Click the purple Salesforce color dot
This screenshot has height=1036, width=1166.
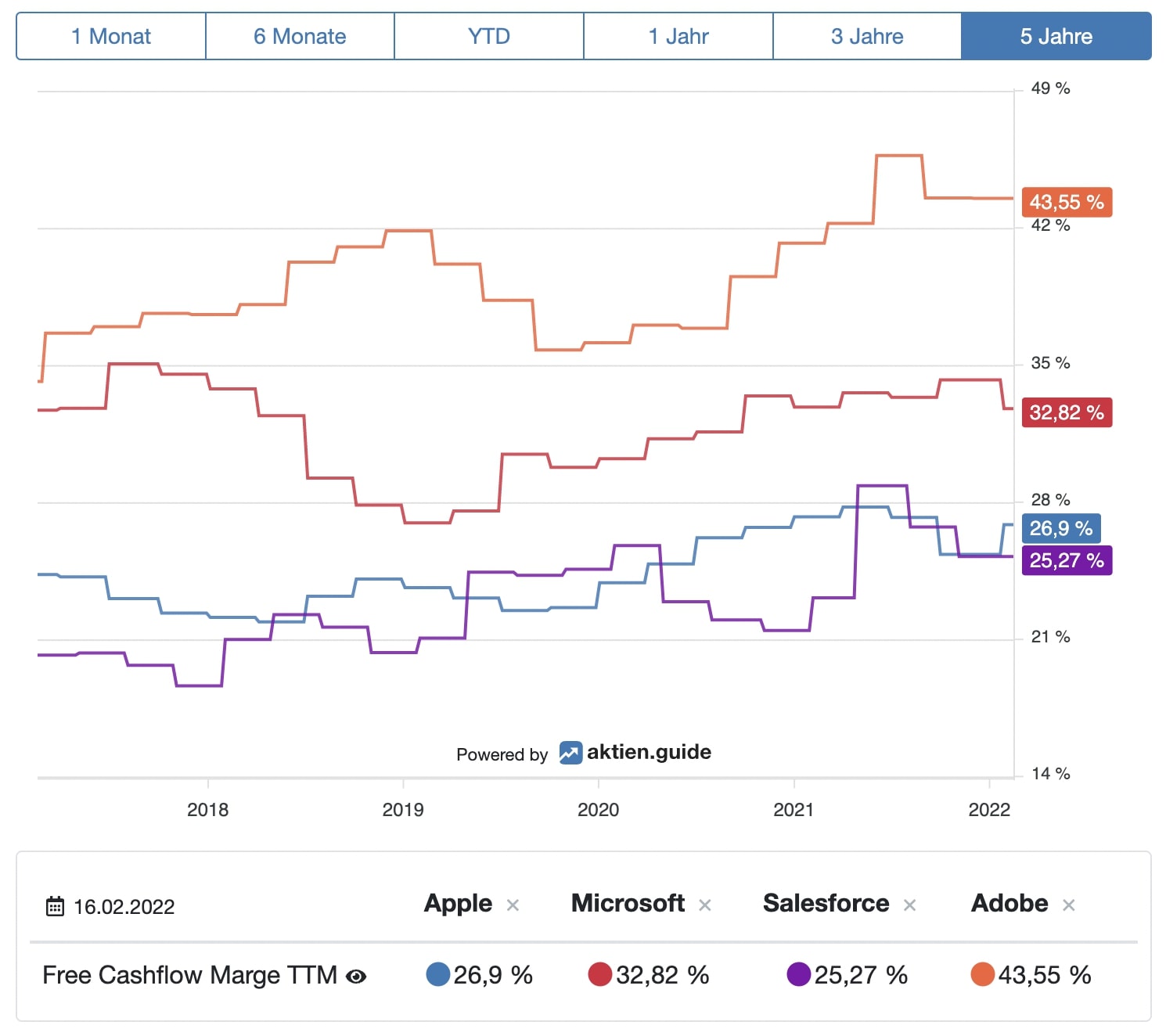tap(798, 974)
